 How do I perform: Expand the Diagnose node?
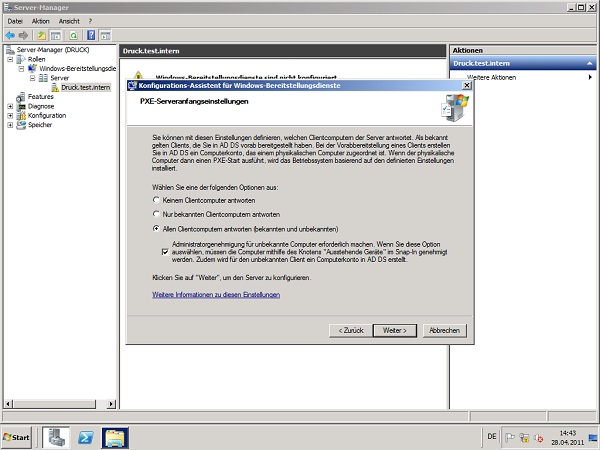pyautogui.click(x=10, y=106)
